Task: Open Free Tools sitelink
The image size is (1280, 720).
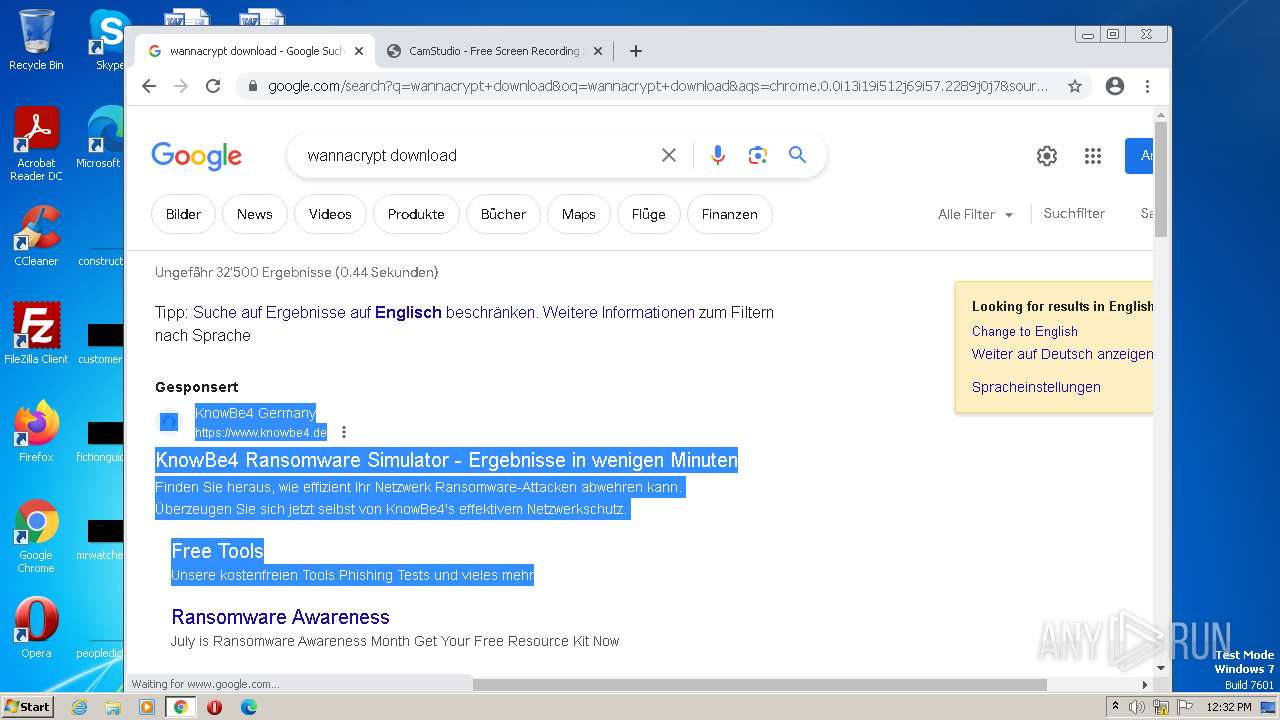Action: click(217, 551)
